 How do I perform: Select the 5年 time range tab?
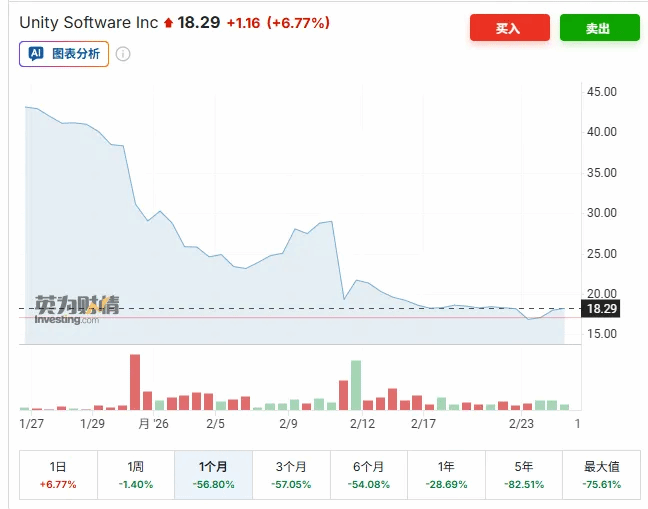[x=524, y=475]
